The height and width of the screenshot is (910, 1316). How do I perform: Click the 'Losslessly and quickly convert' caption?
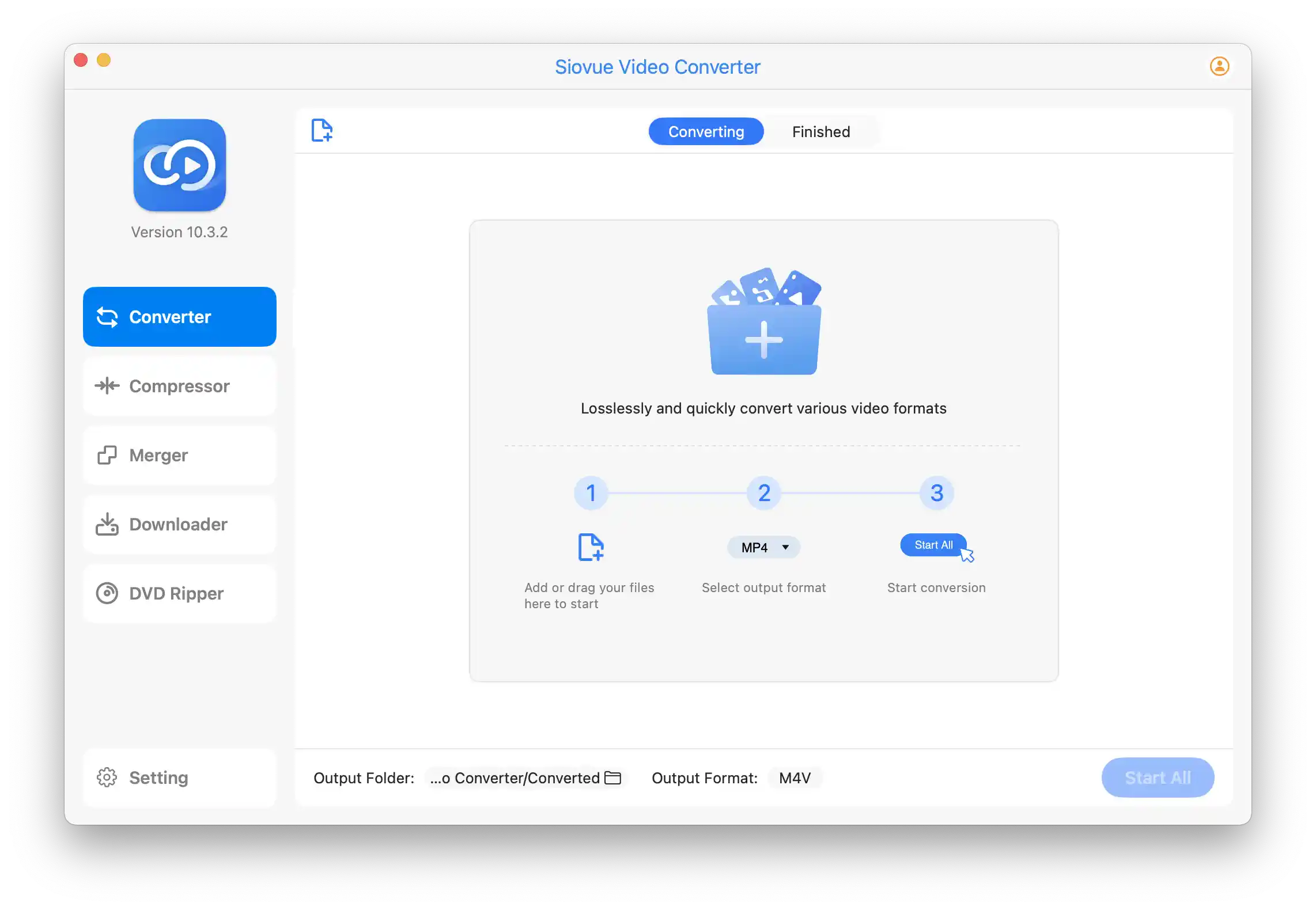pos(764,408)
